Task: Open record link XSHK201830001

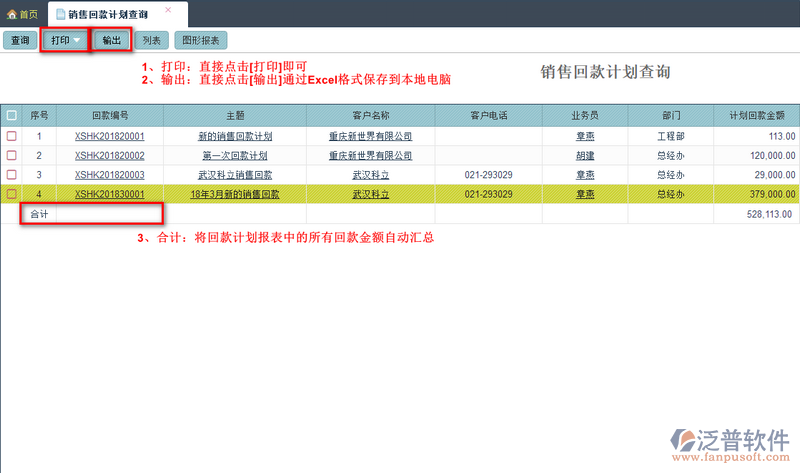Action: (x=109, y=194)
